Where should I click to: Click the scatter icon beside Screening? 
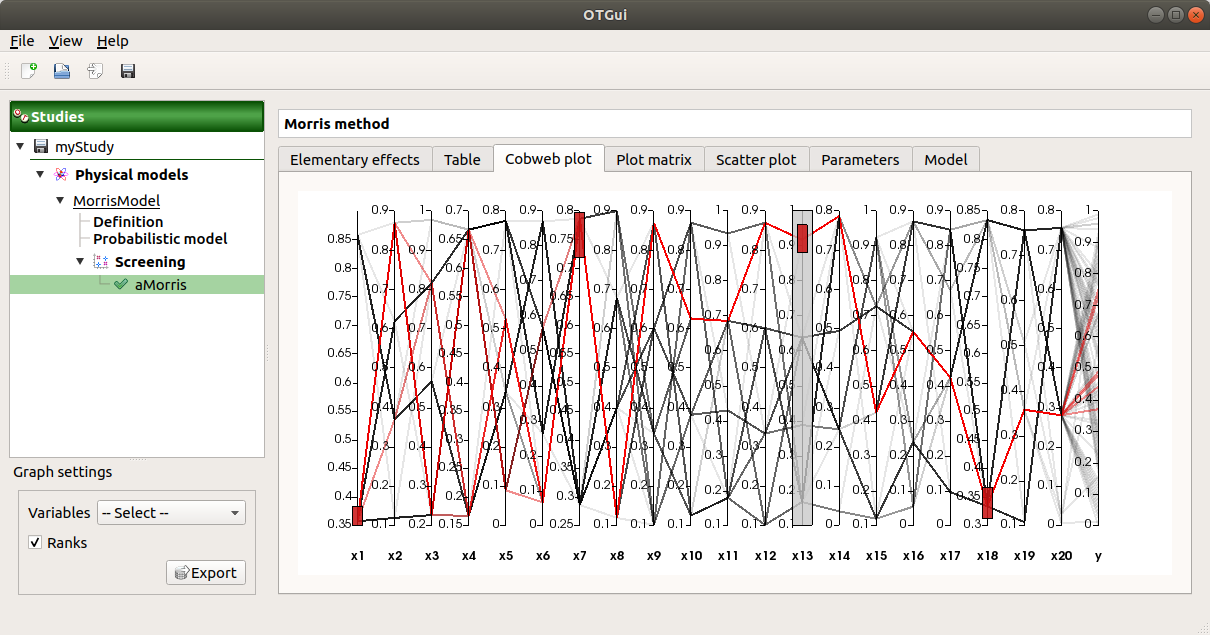pyautogui.click(x=100, y=262)
